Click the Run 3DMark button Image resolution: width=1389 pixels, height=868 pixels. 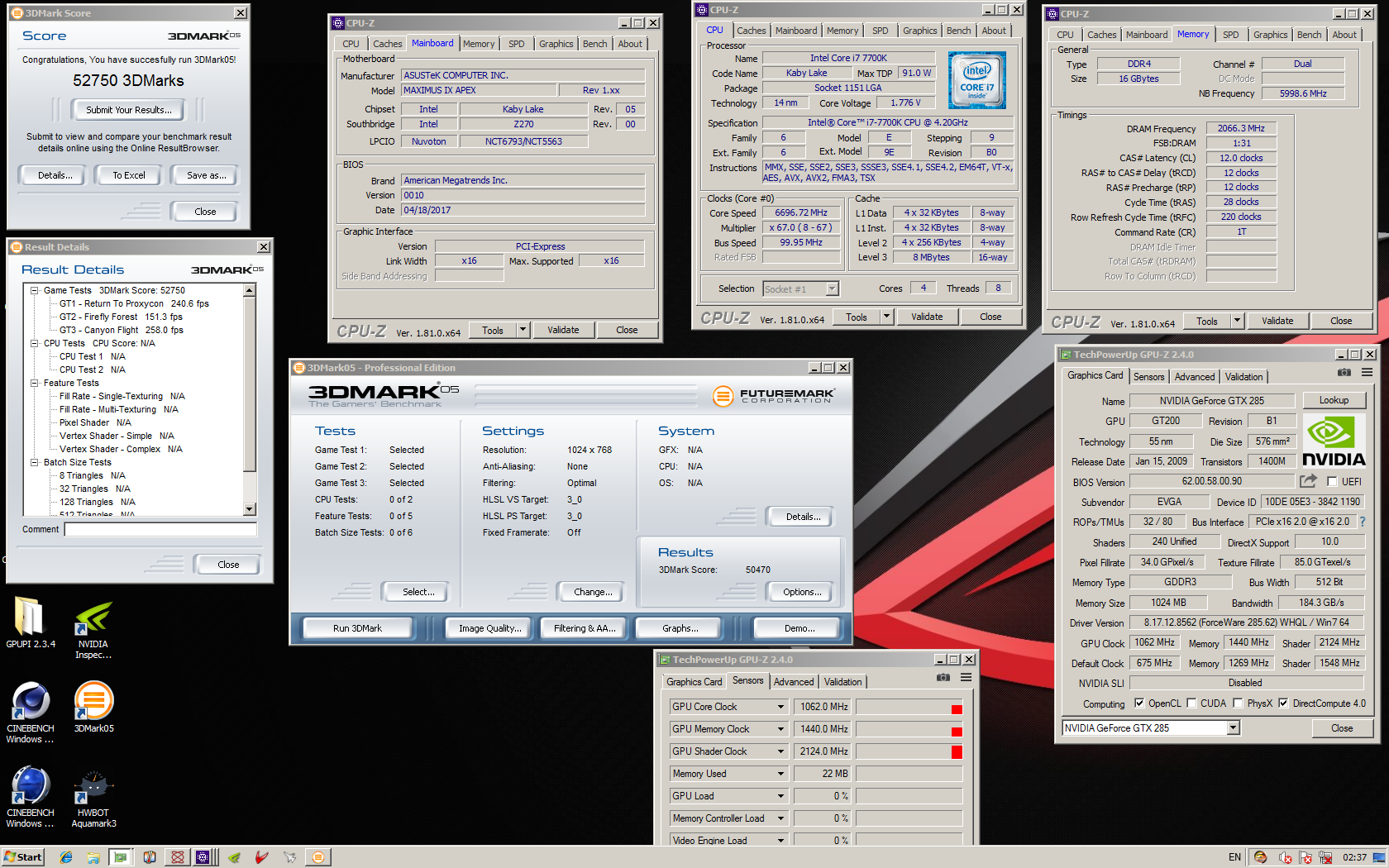click(357, 628)
